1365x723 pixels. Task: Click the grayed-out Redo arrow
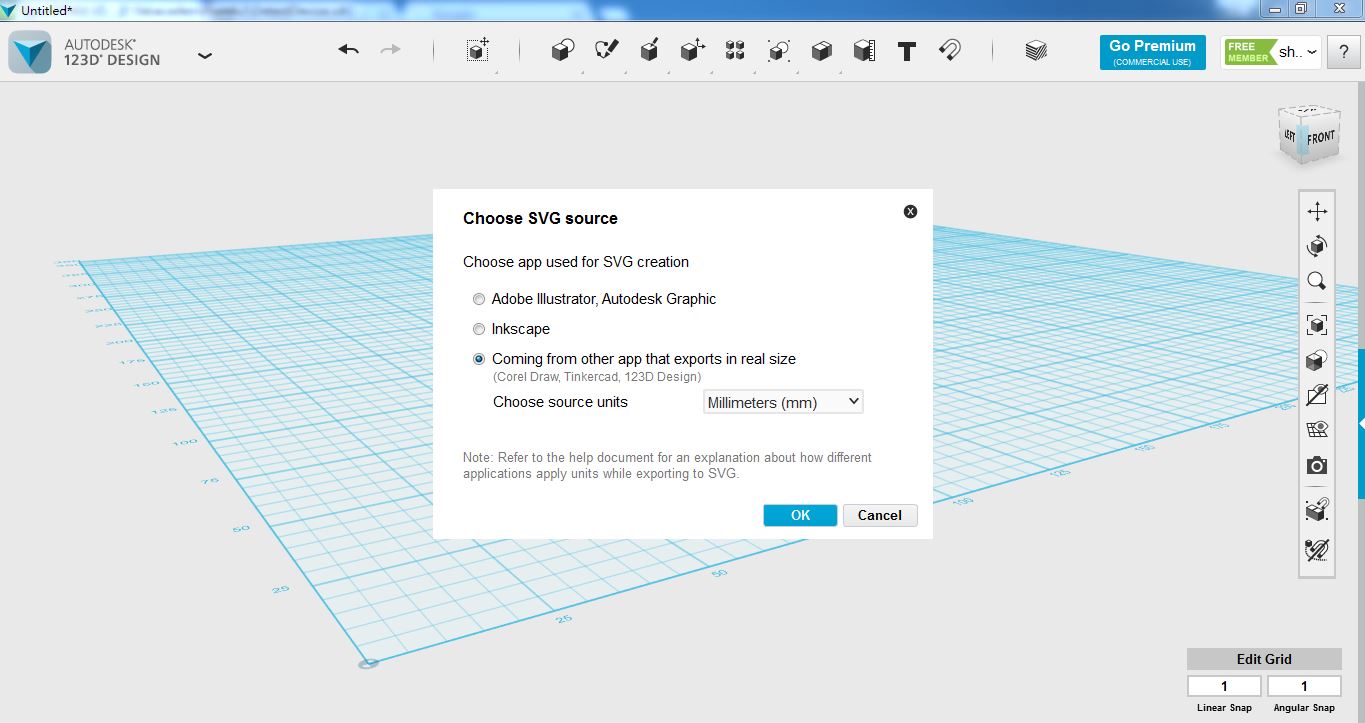(390, 50)
